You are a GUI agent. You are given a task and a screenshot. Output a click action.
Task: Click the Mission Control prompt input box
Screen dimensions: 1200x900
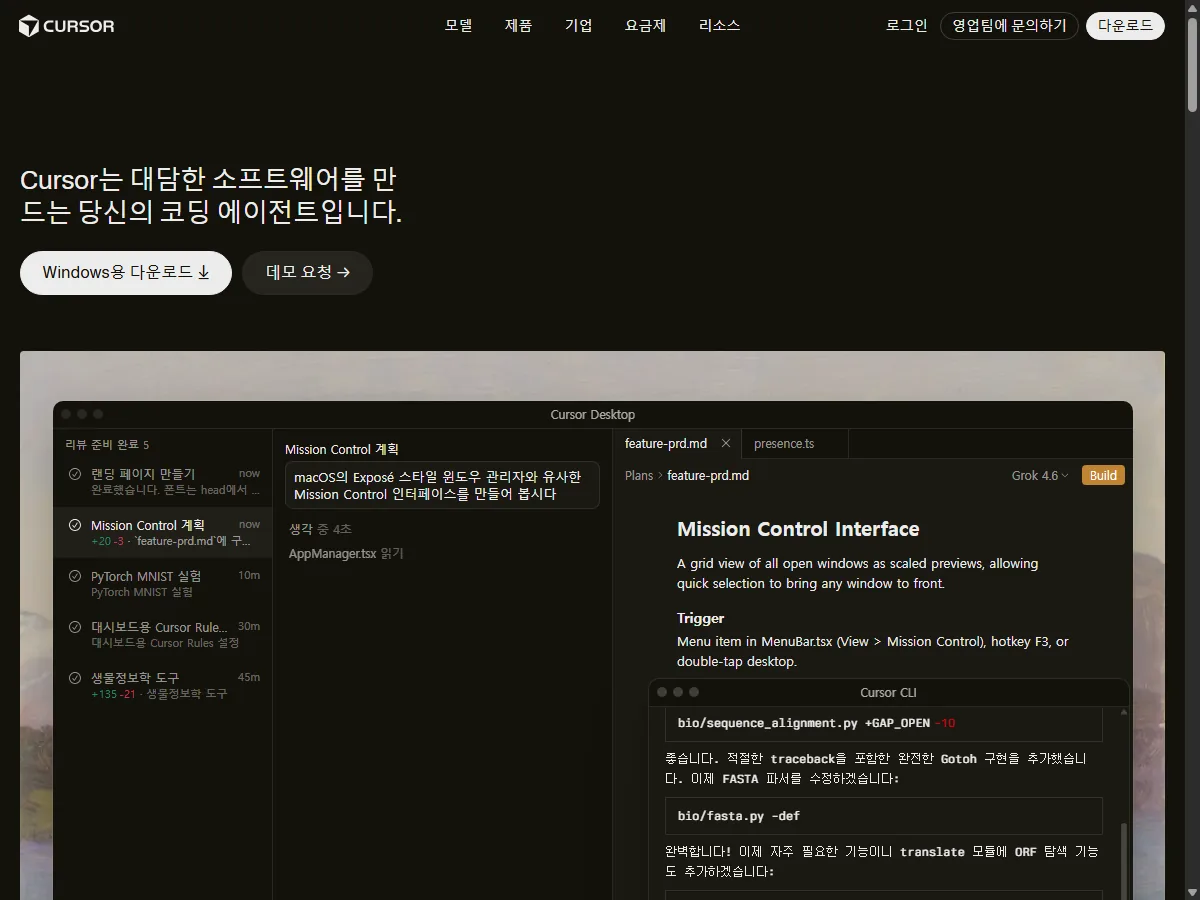[x=442, y=485]
